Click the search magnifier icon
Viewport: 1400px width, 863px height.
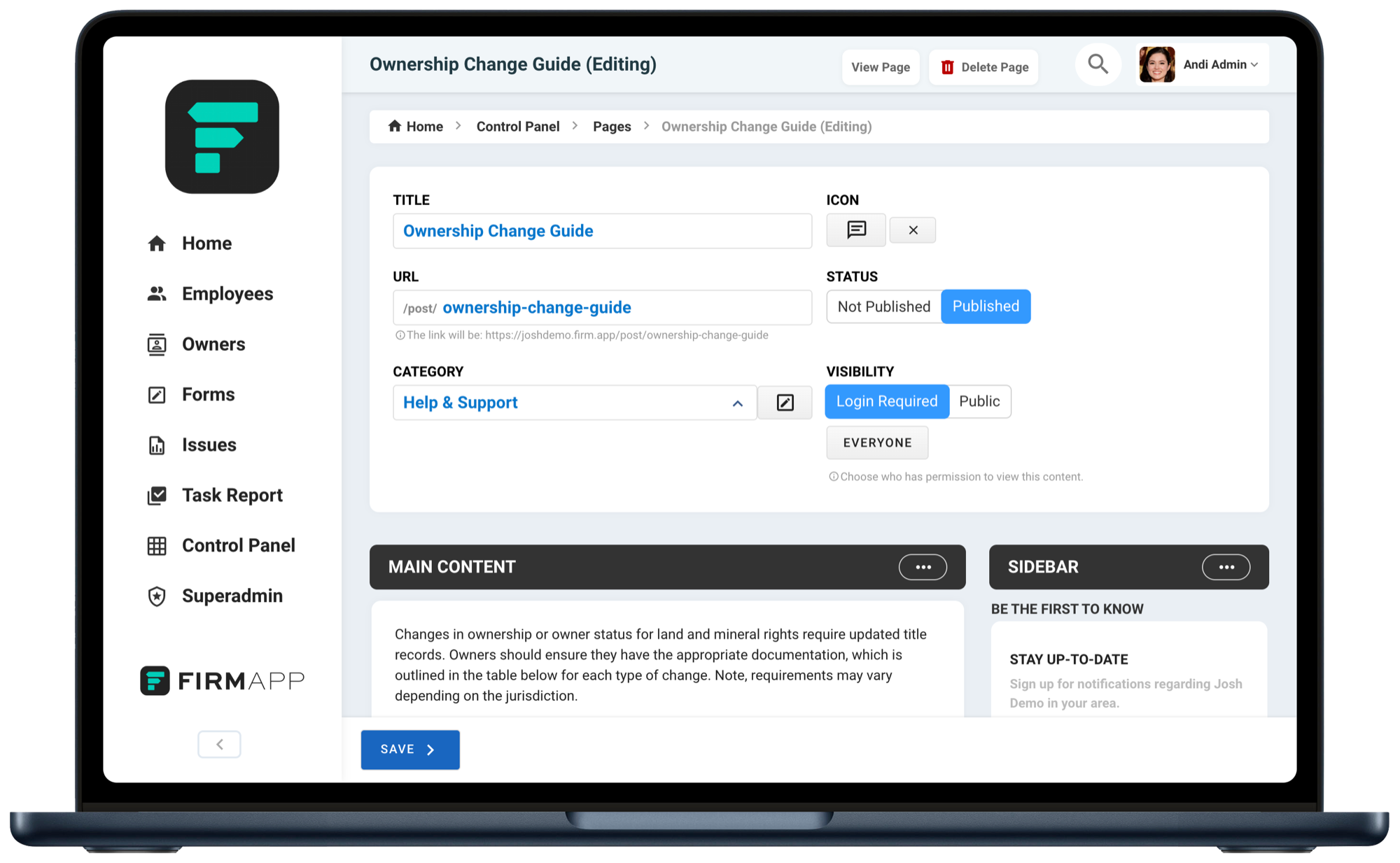coord(1098,64)
